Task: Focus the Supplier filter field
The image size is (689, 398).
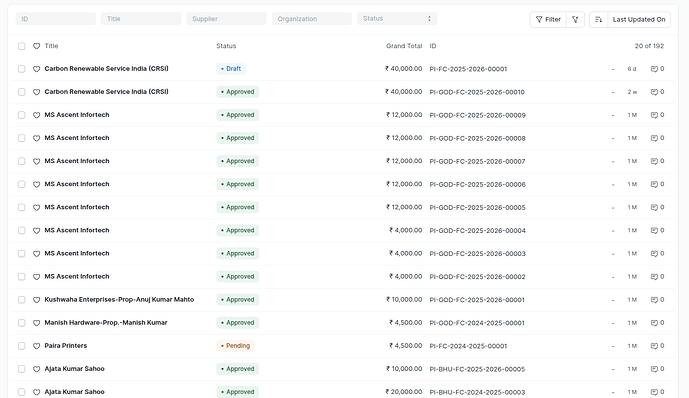Action: click(226, 18)
